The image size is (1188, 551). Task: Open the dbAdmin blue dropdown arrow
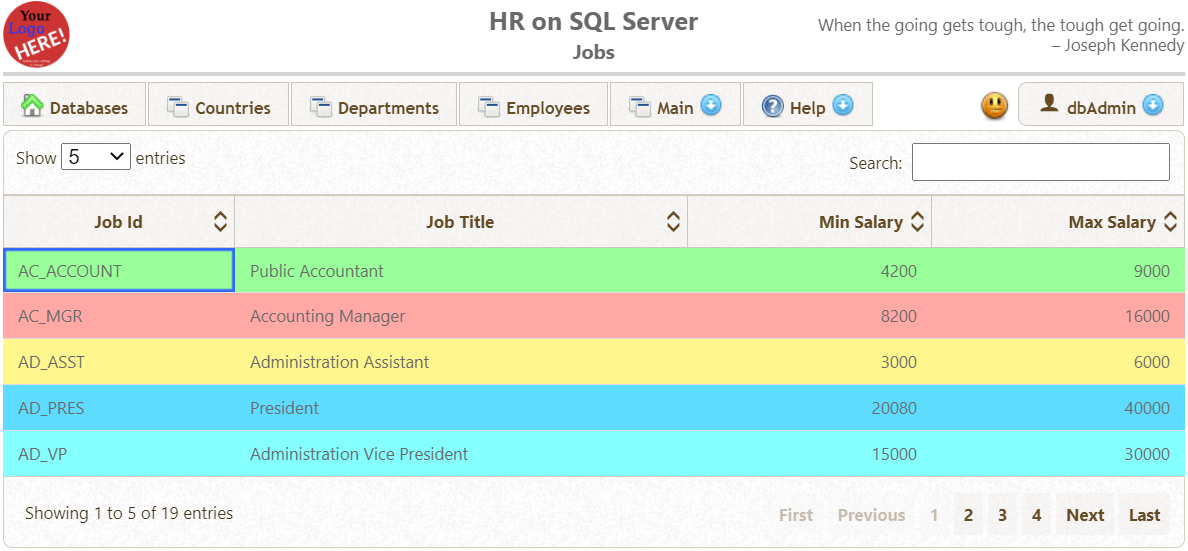coord(1152,105)
